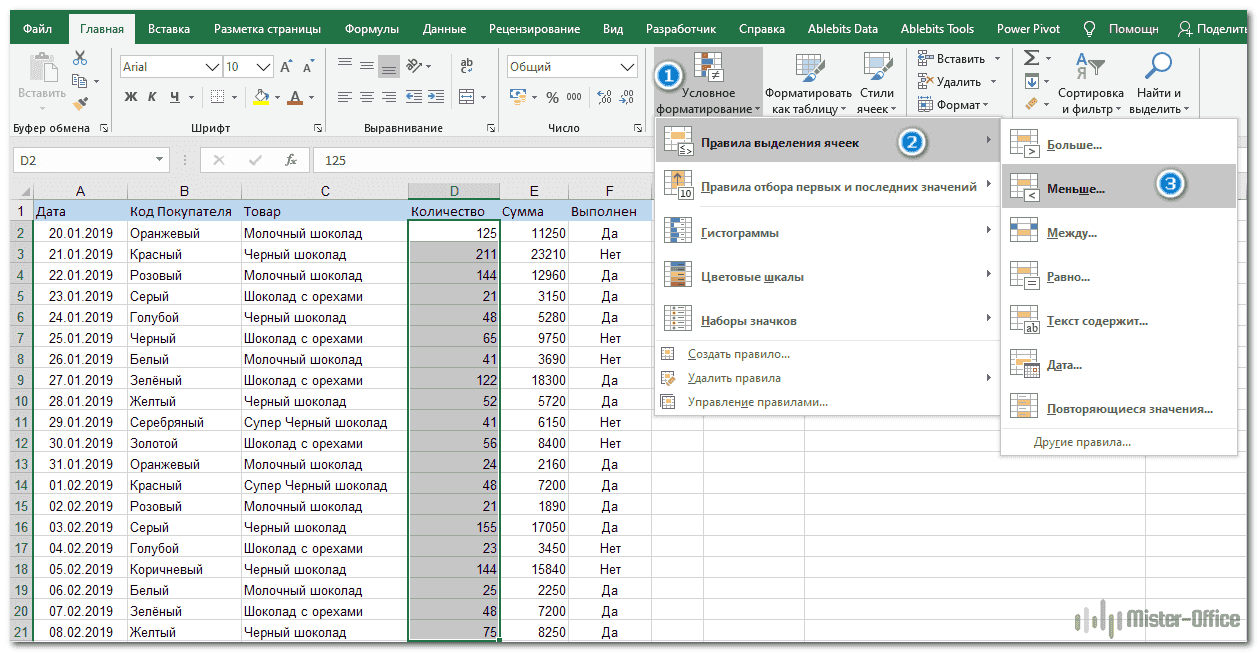
Task: Switch to the 'Формулы' ribbon tab
Action: (371, 29)
